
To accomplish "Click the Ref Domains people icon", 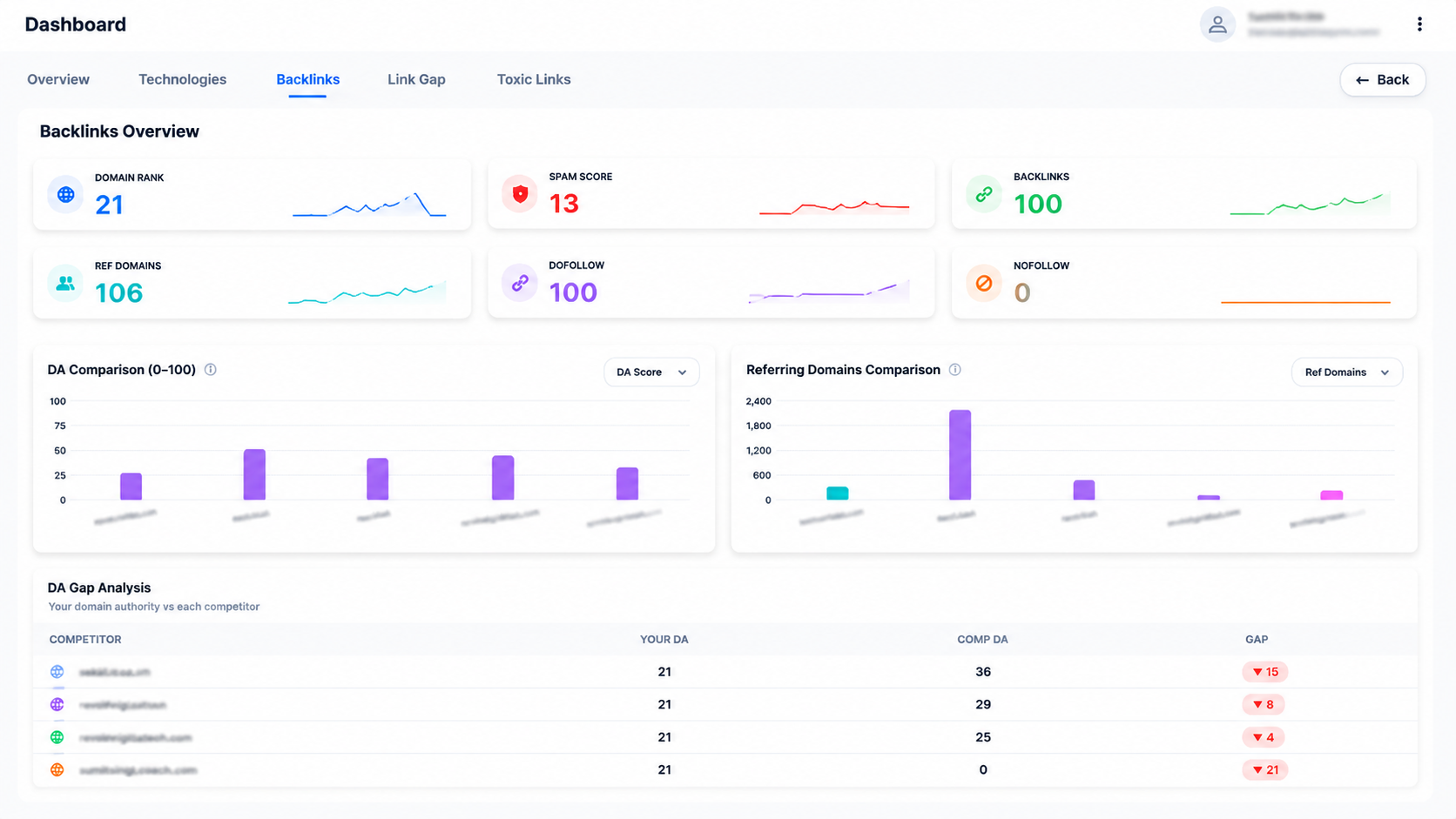I will pos(65,284).
